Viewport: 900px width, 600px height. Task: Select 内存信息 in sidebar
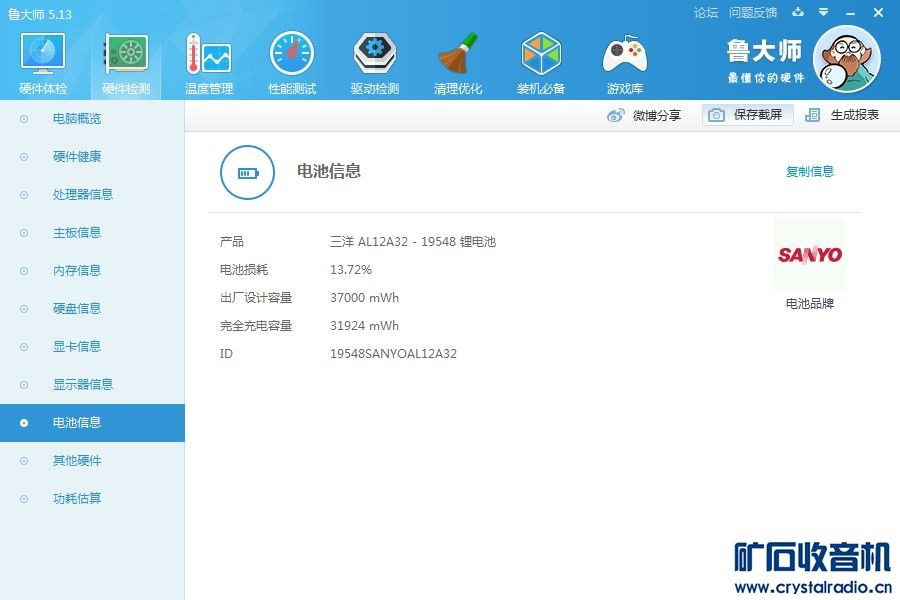[x=92, y=270]
